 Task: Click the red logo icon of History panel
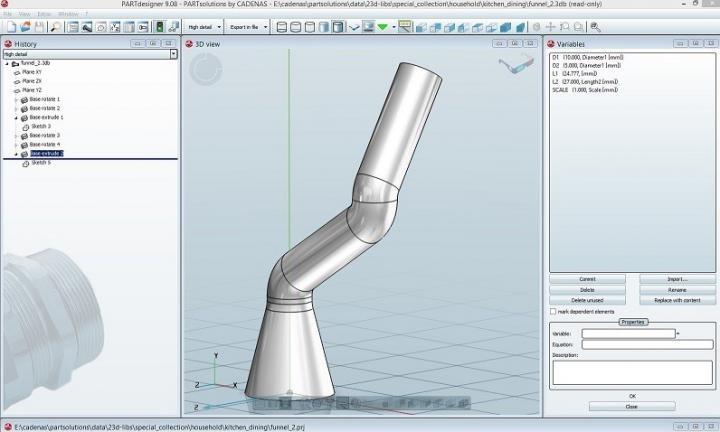[8, 44]
